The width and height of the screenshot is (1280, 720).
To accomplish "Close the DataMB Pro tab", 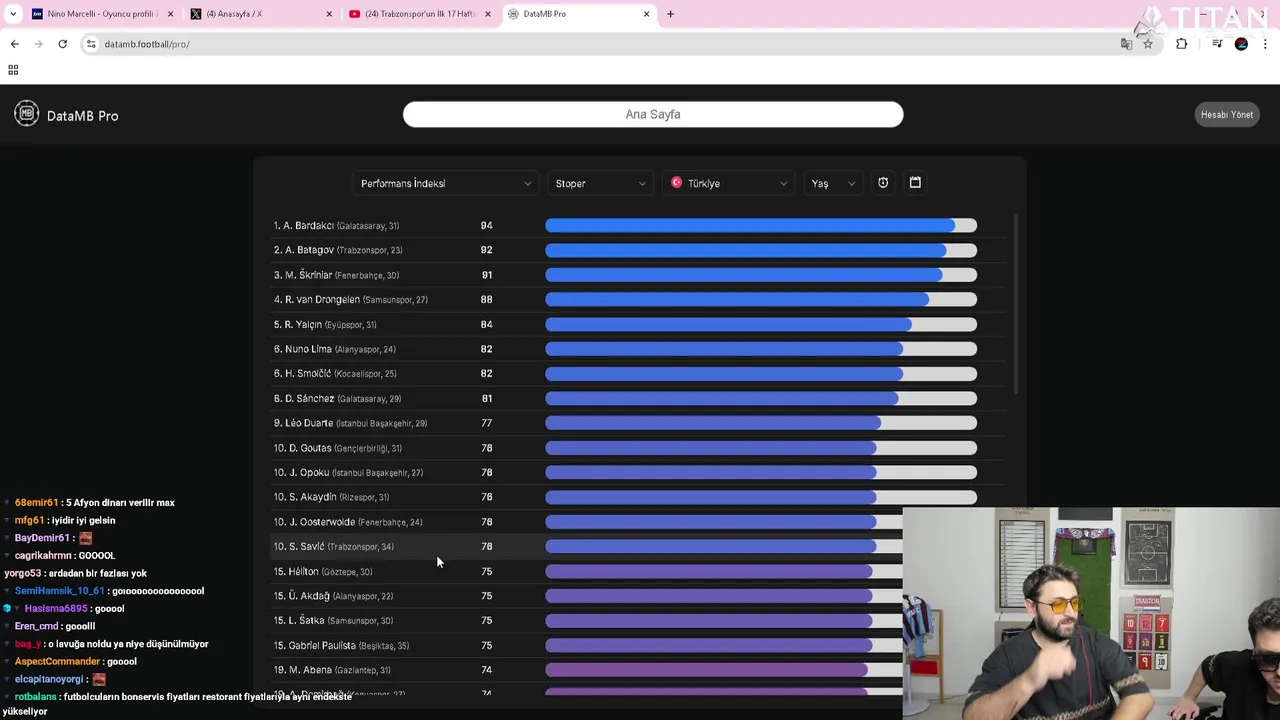I will coord(646,14).
